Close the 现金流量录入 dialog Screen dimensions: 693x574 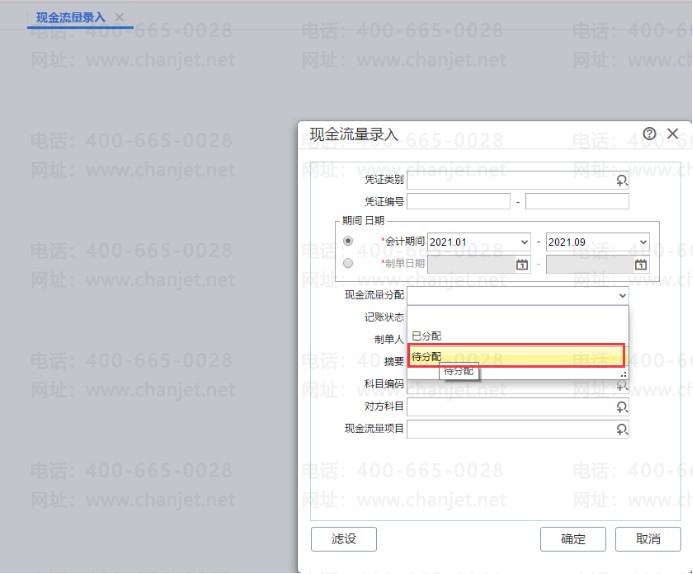(x=673, y=133)
